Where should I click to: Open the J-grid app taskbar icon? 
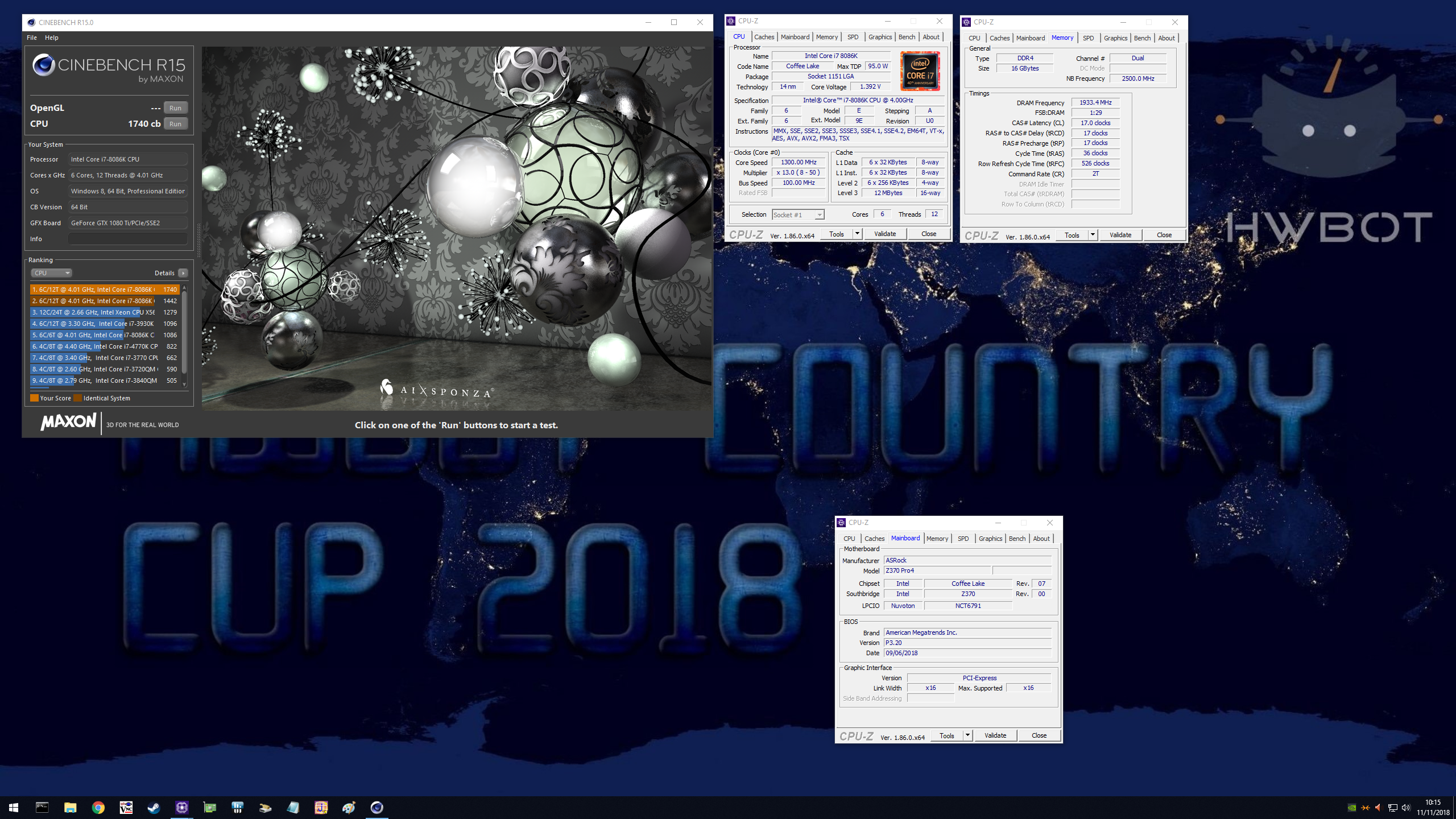(321, 807)
